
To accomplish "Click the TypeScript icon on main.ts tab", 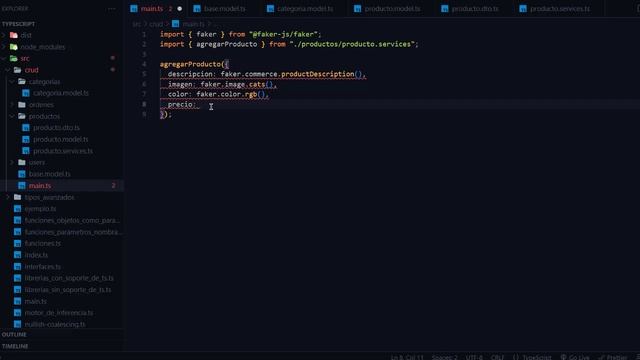I will (134, 9).
